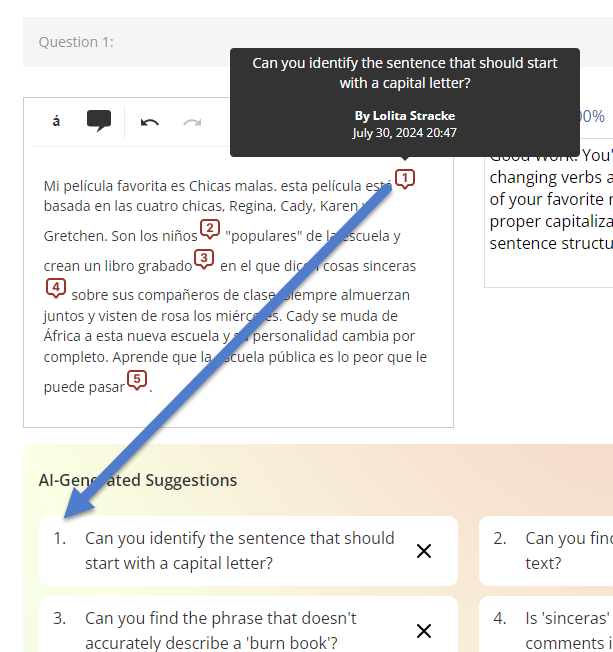
Task: Click the 'Good work' feedback text box
Action: click(x=549, y=212)
